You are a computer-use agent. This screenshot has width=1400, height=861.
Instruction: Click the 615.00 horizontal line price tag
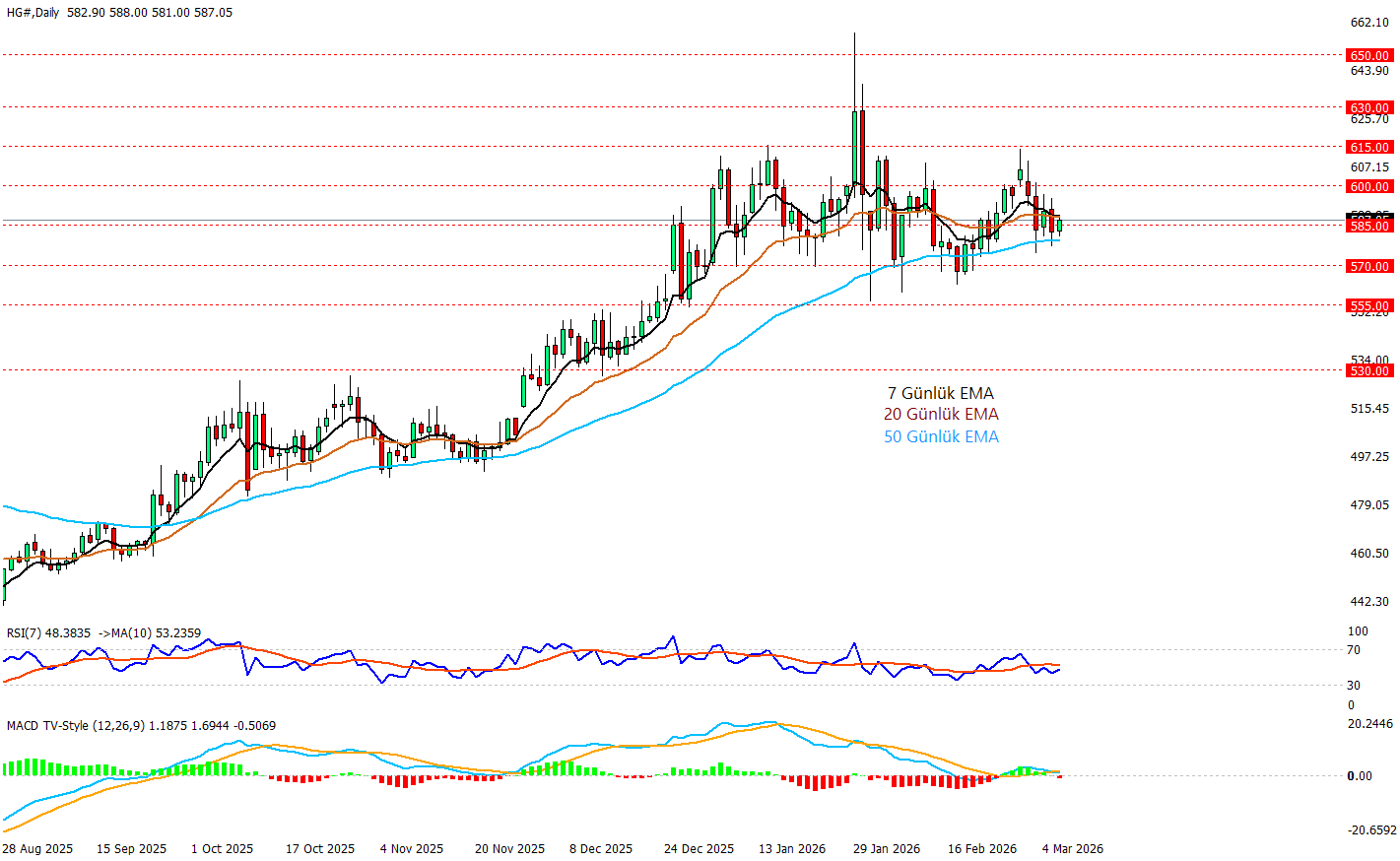1369,148
